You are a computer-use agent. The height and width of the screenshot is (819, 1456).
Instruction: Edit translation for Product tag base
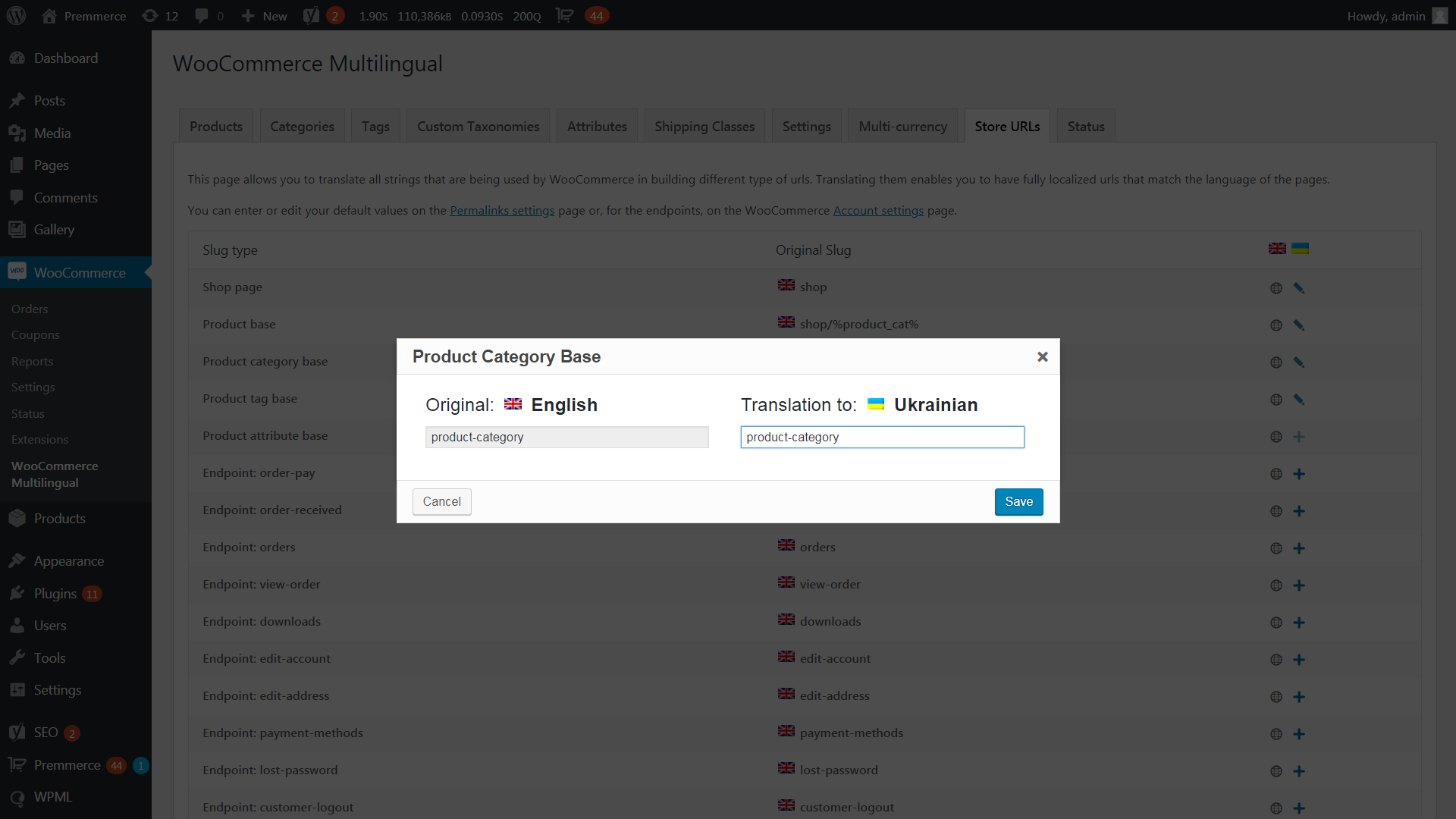[1299, 399]
